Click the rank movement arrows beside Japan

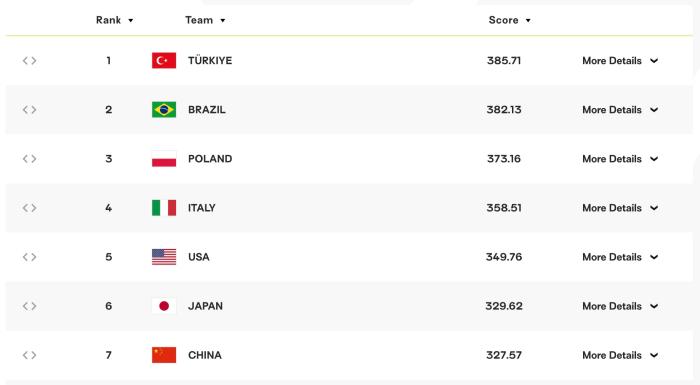coord(29,306)
